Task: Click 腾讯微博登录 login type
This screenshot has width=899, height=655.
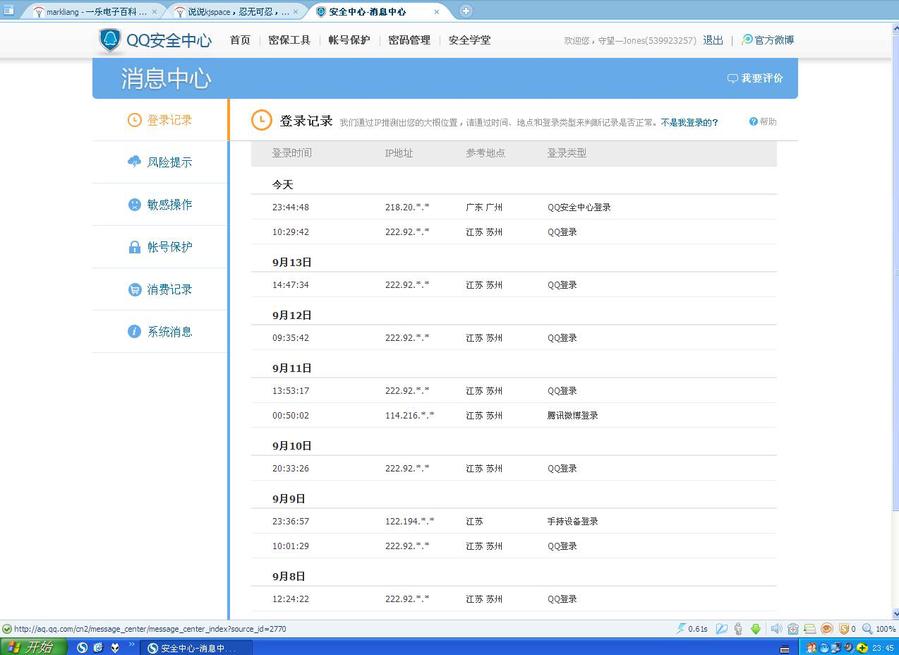Action: tap(572, 416)
